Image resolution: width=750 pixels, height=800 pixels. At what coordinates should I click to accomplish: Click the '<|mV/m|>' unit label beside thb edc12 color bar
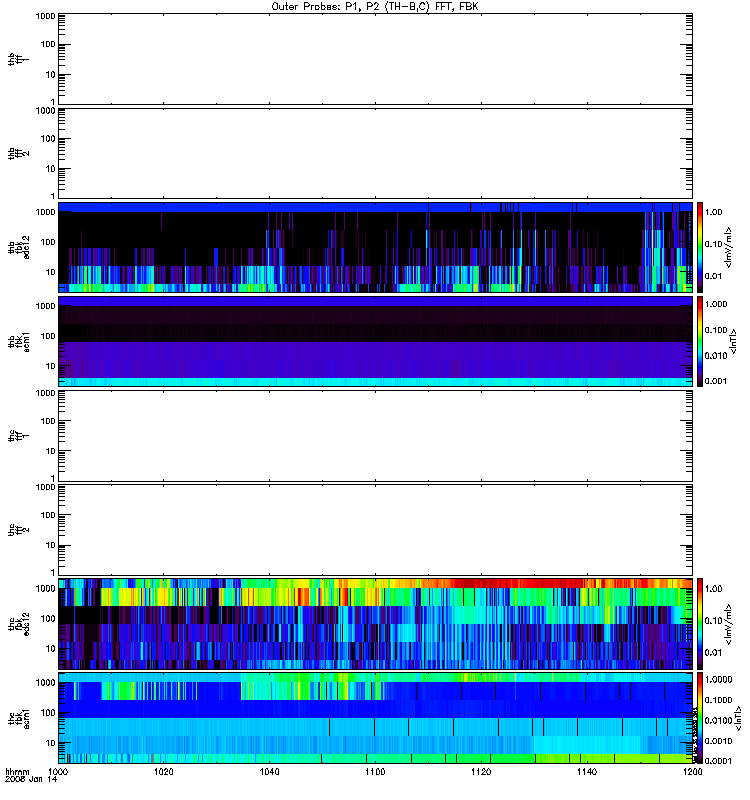coord(728,247)
